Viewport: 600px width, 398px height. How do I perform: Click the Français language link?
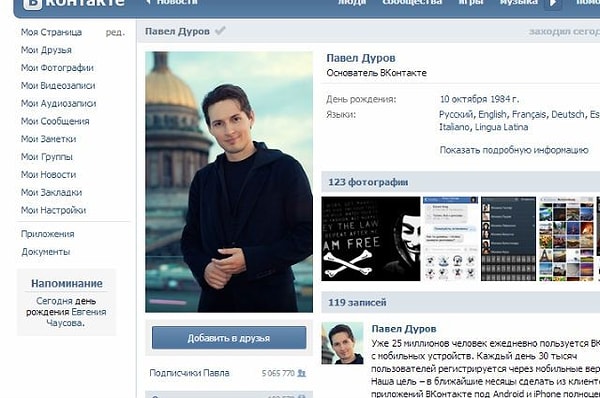click(x=529, y=114)
